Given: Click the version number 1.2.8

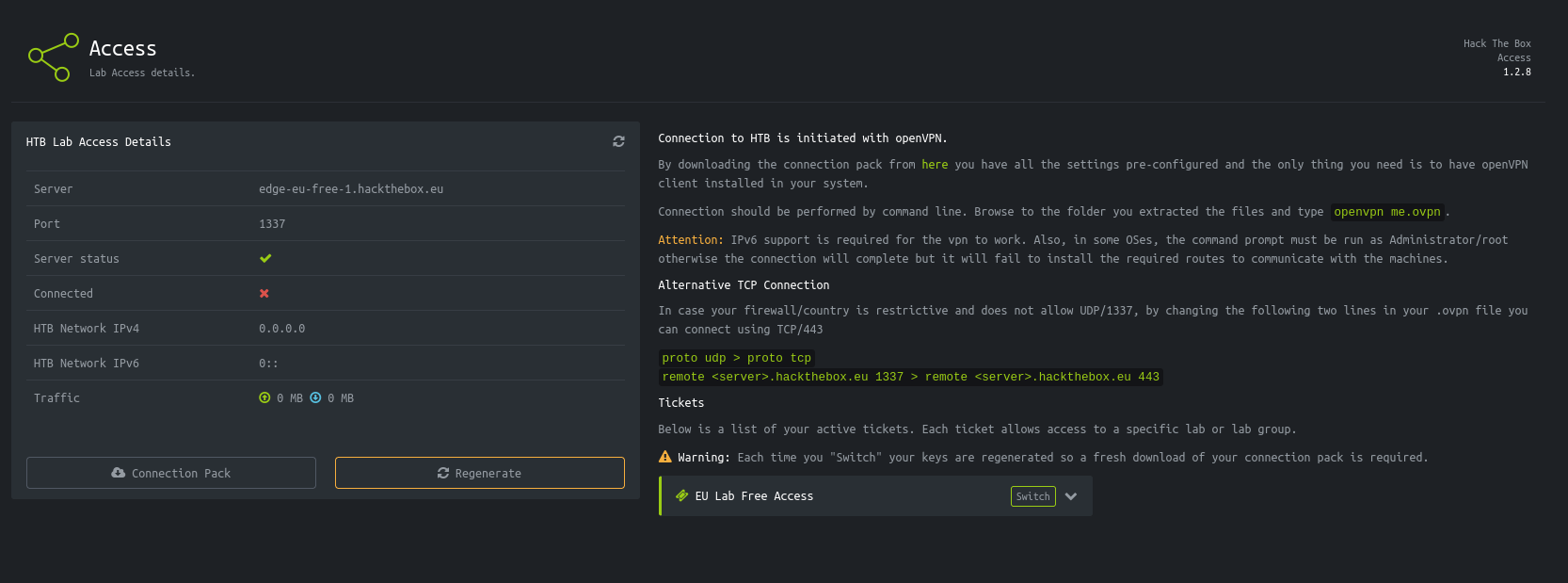Looking at the screenshot, I should (x=1516, y=73).
